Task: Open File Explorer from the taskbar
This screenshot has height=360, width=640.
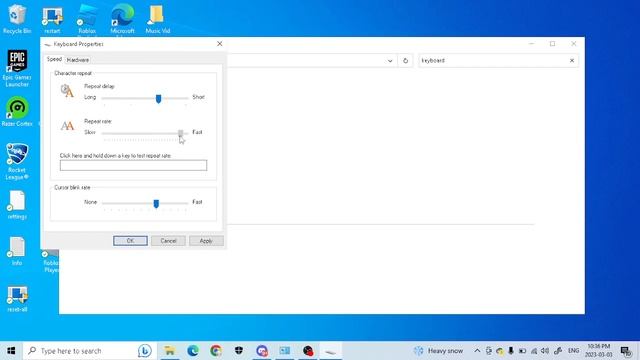Action: click(169, 351)
